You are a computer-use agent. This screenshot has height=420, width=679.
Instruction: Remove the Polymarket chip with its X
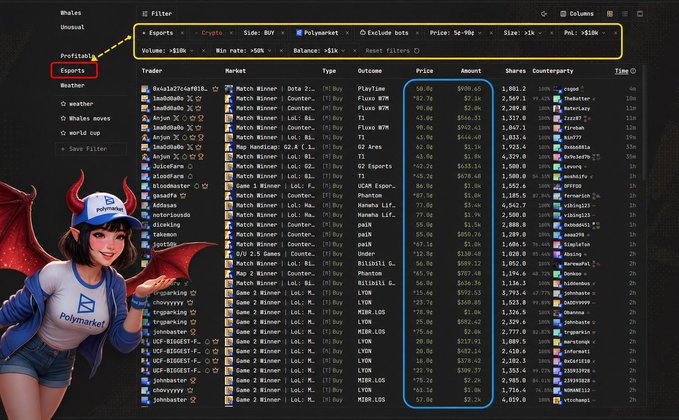click(347, 33)
